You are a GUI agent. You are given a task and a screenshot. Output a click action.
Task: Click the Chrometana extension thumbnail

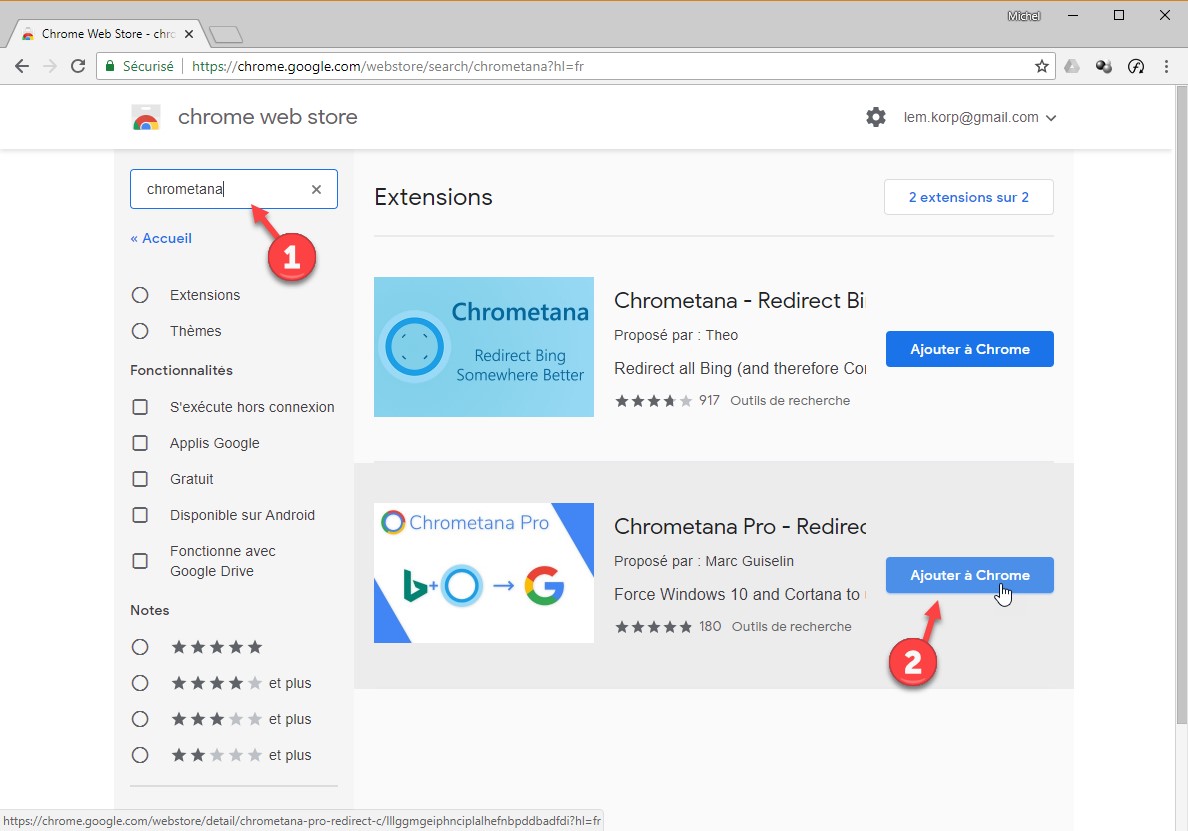[483, 347]
